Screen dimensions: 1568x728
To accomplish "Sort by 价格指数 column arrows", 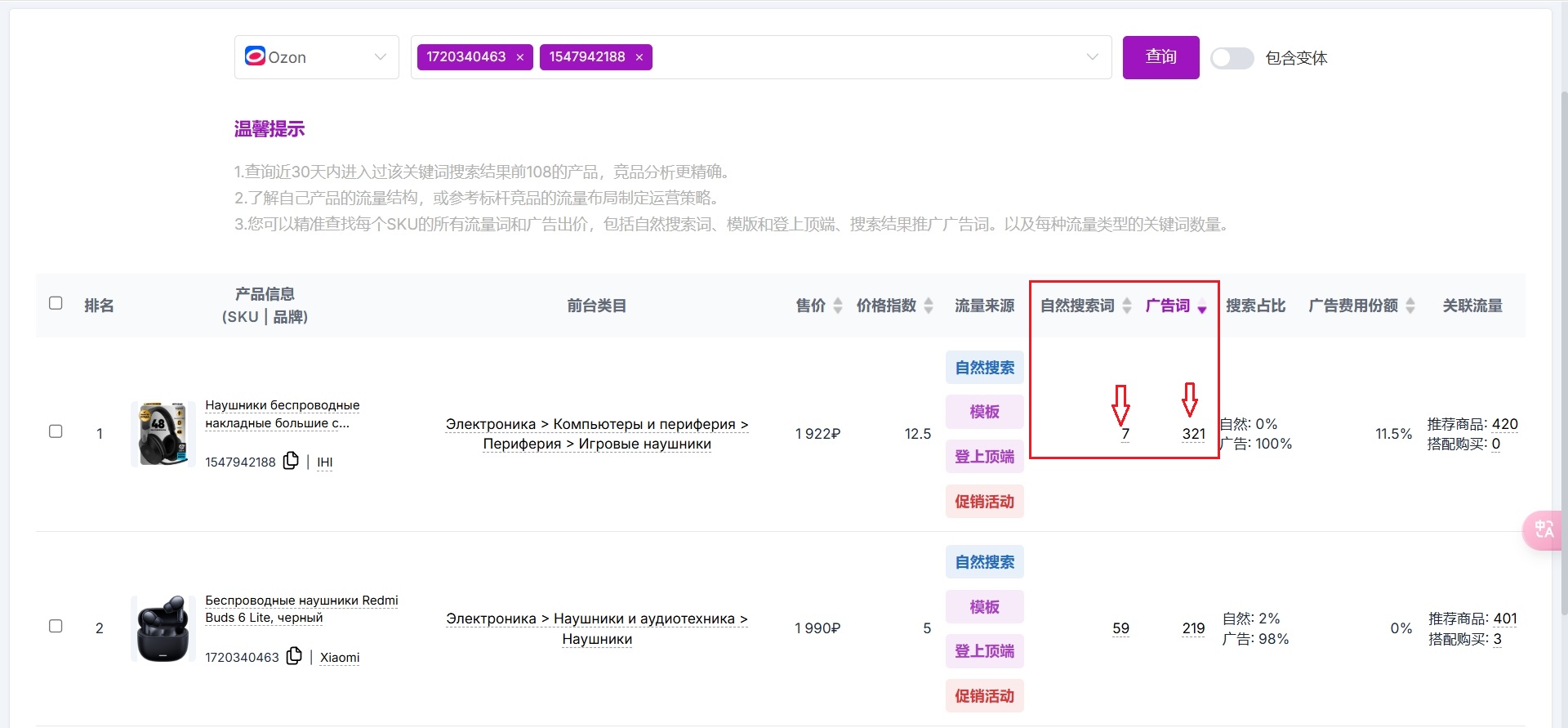I will pyautogui.click(x=929, y=306).
